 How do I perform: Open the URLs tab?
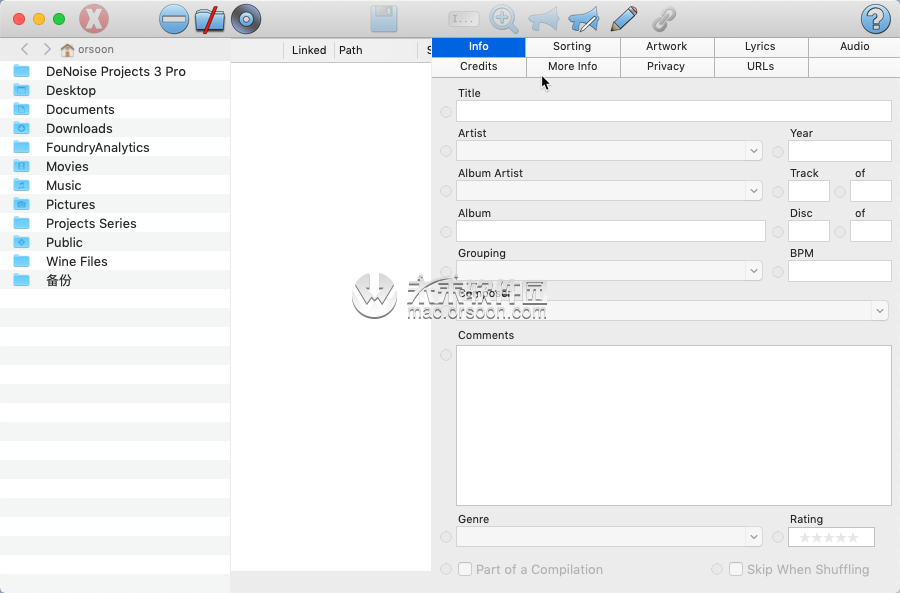pyautogui.click(x=761, y=67)
